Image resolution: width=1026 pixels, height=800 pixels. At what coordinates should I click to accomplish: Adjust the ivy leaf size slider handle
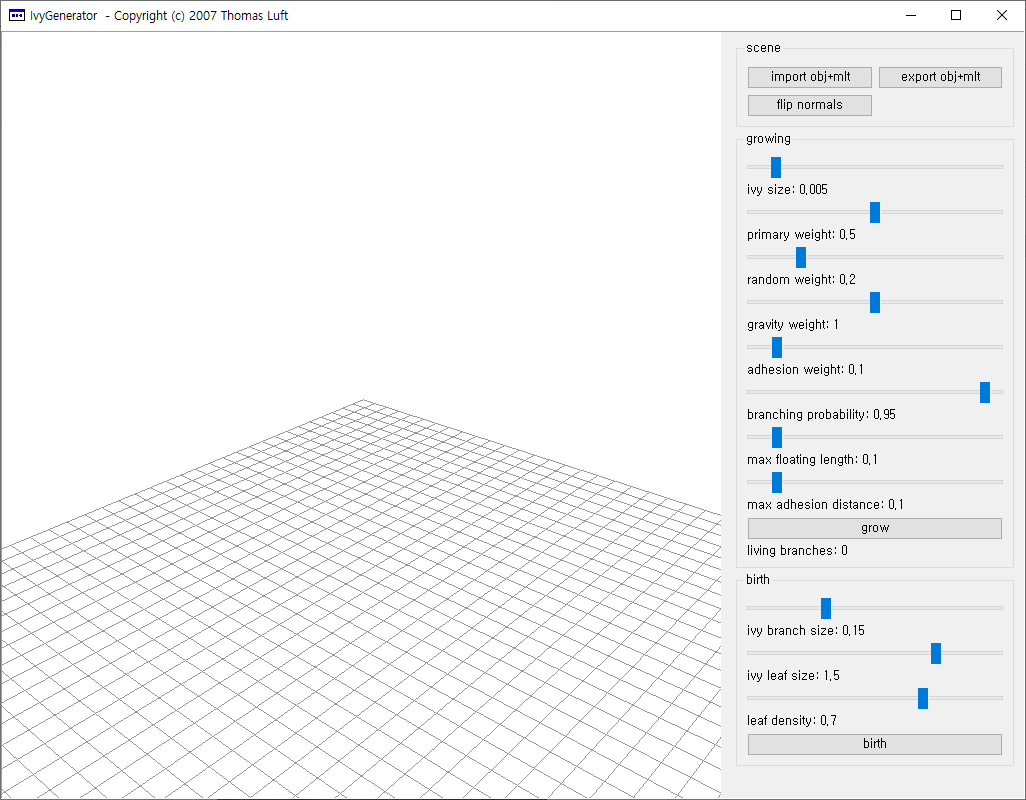click(x=936, y=653)
